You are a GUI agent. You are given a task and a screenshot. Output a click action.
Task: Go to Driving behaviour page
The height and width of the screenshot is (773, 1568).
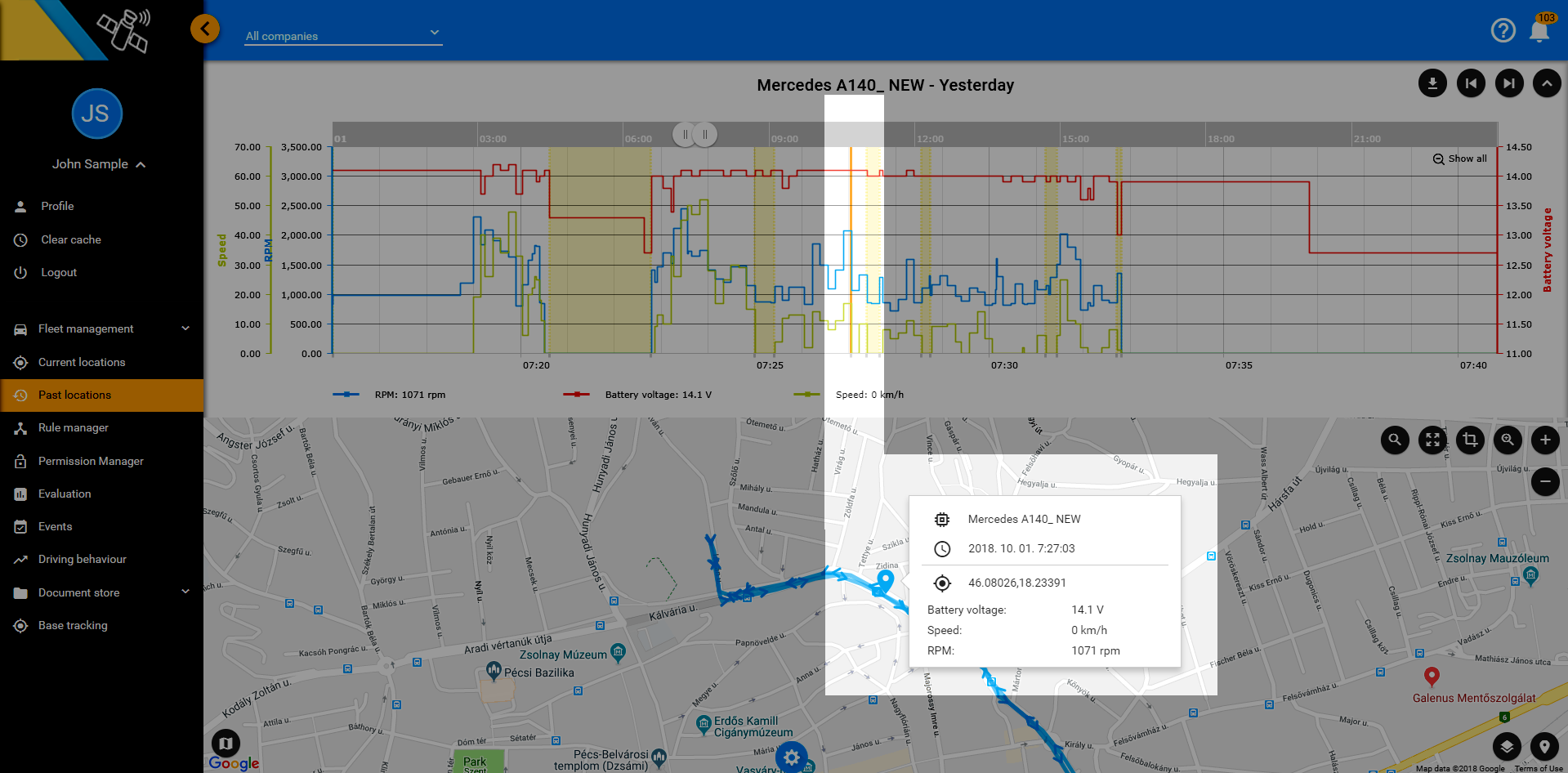coord(82,559)
